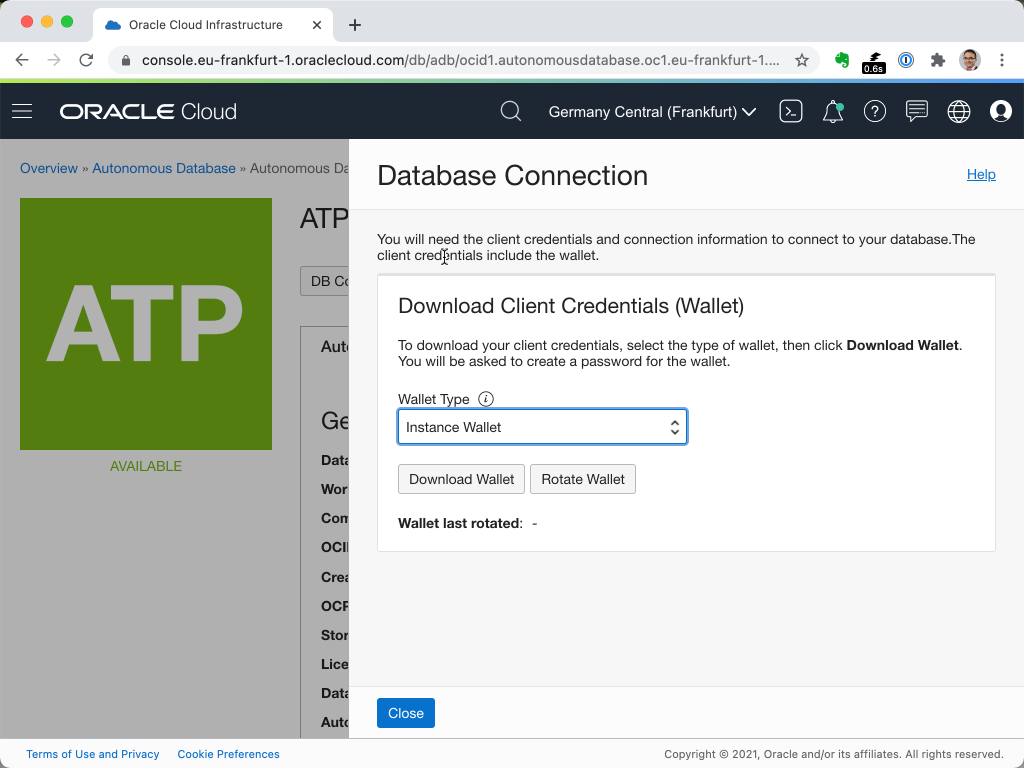
Task: Close the Database Connection panel
Action: 406,713
